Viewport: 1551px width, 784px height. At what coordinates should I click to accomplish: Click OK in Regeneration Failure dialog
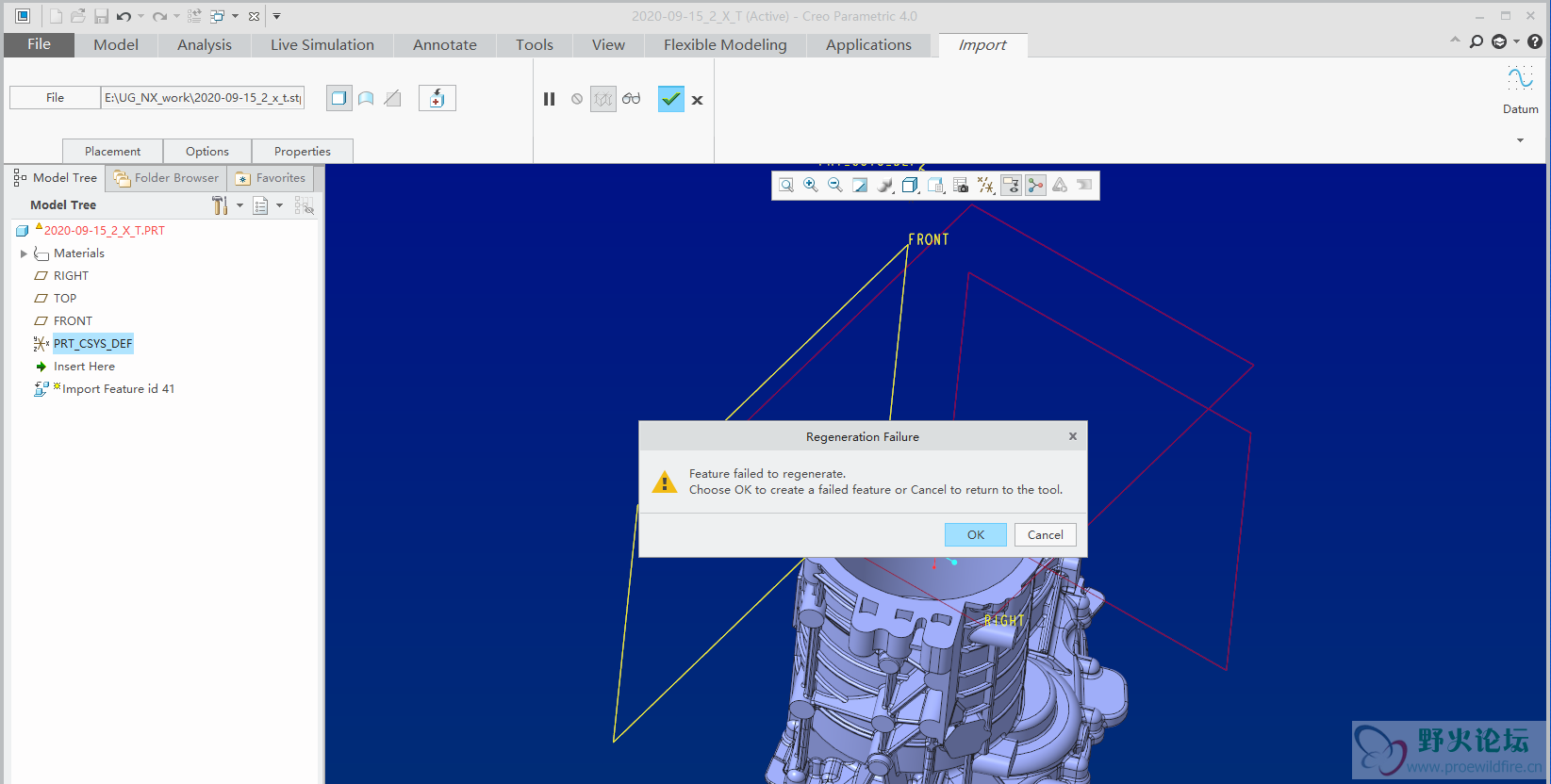pyautogui.click(x=976, y=535)
